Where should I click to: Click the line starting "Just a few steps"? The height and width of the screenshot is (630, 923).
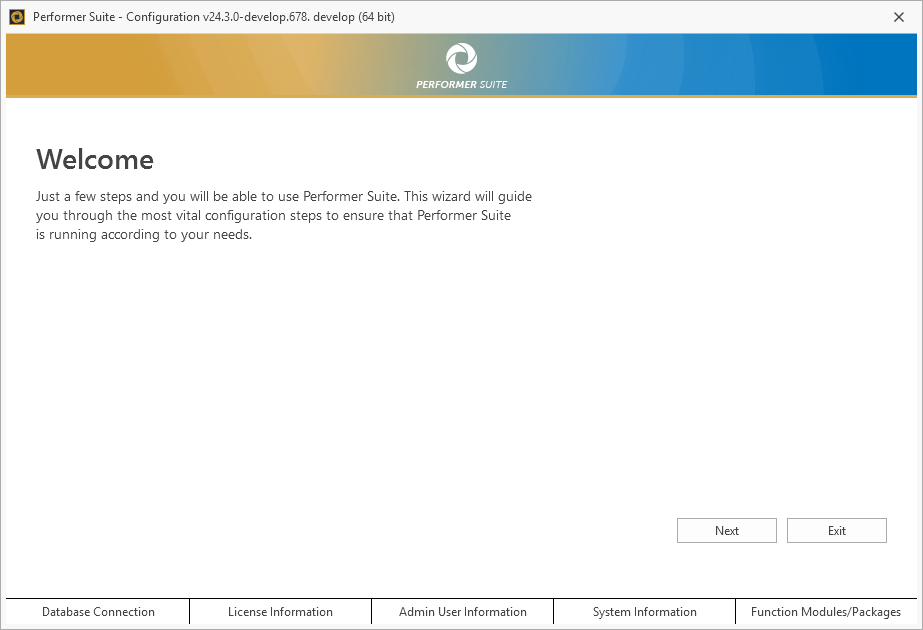point(284,197)
